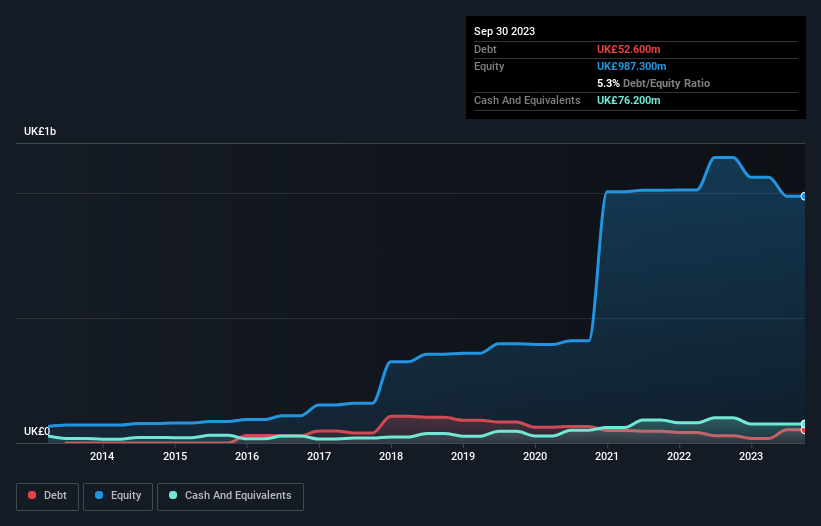Click the 2016 x-axis label
The image size is (821, 526).
click(x=247, y=456)
